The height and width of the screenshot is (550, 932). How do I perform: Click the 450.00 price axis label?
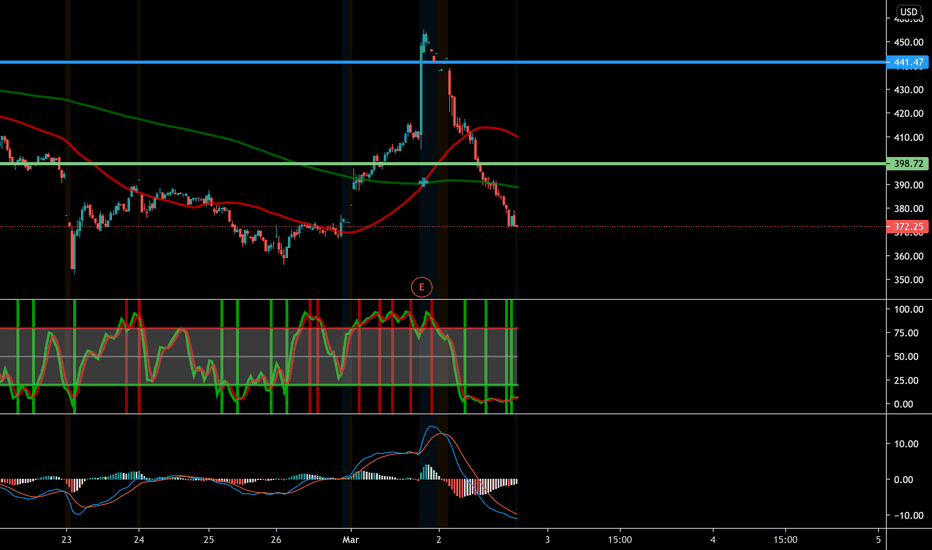coord(909,42)
